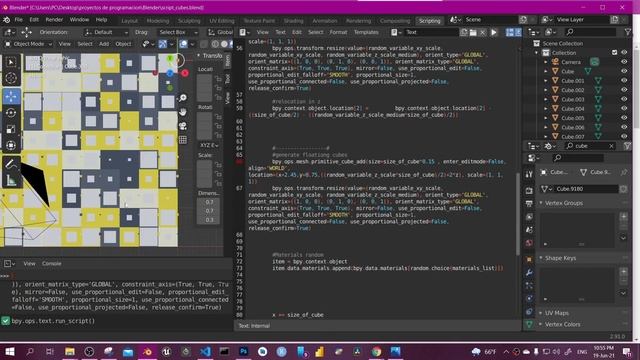The width and height of the screenshot is (640, 360).
Task: Click the outliner filter funnel icon
Action: coord(628,32)
